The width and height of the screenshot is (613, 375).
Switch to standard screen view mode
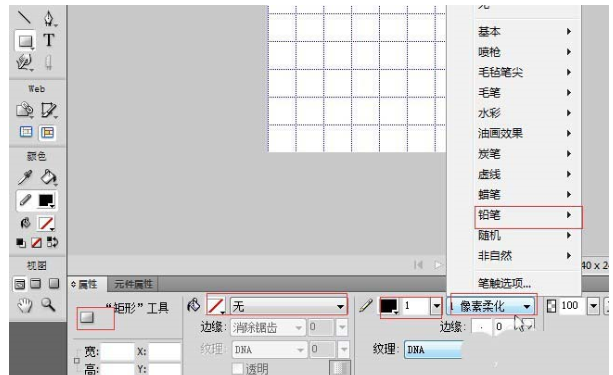20,284
